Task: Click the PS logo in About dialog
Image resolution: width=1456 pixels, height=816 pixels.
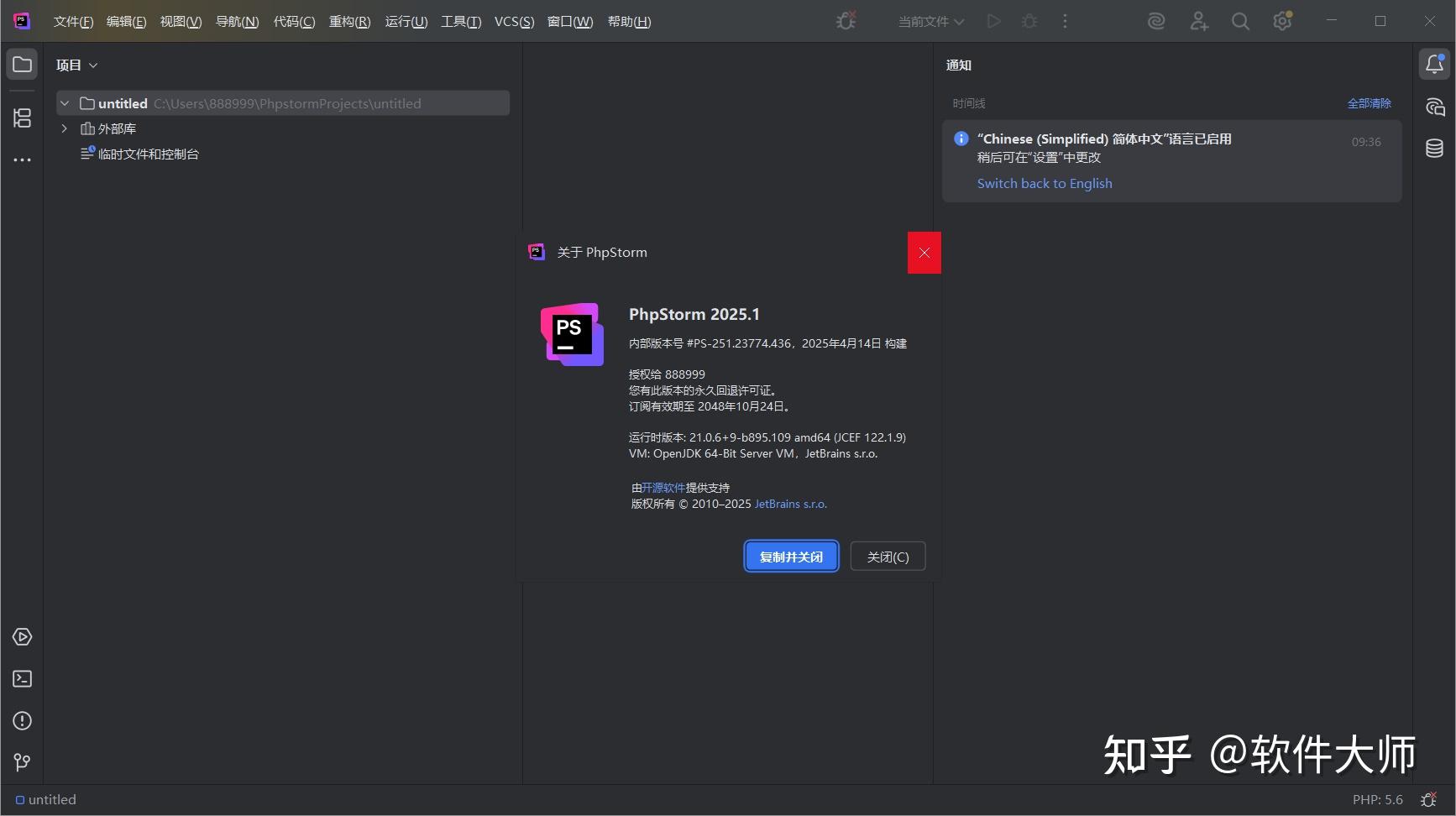Action: pos(572,334)
